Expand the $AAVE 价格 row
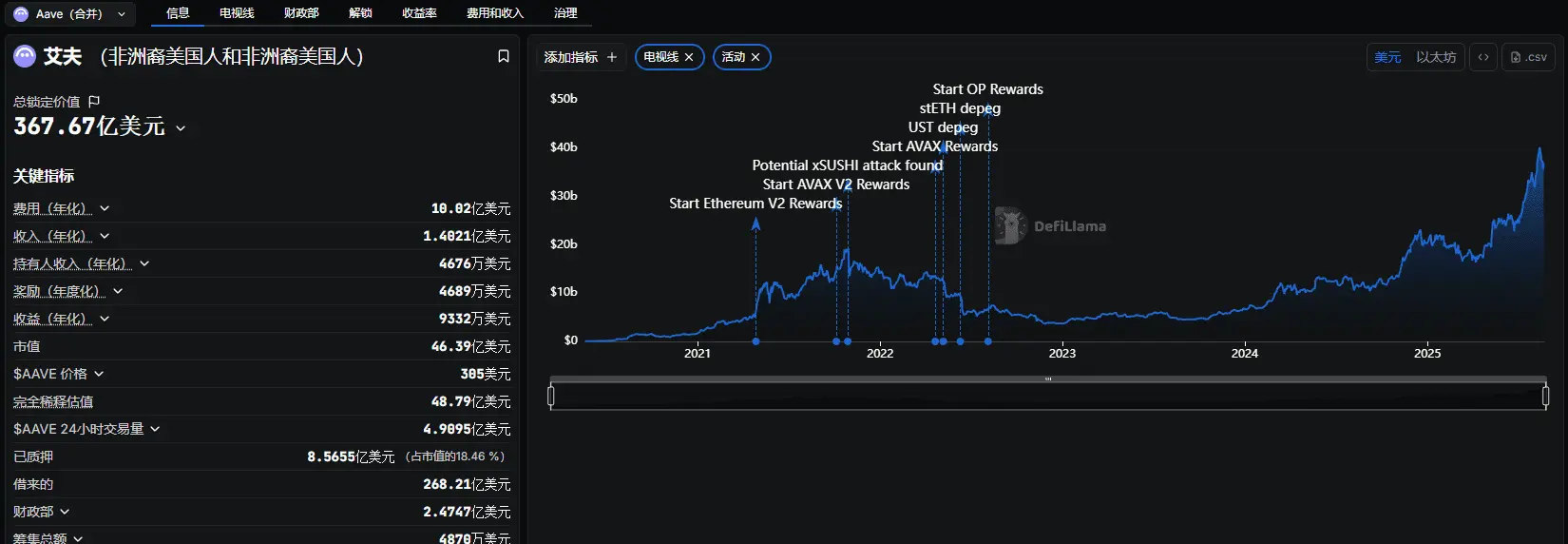Viewport: 1568px width, 544px height. click(x=99, y=374)
